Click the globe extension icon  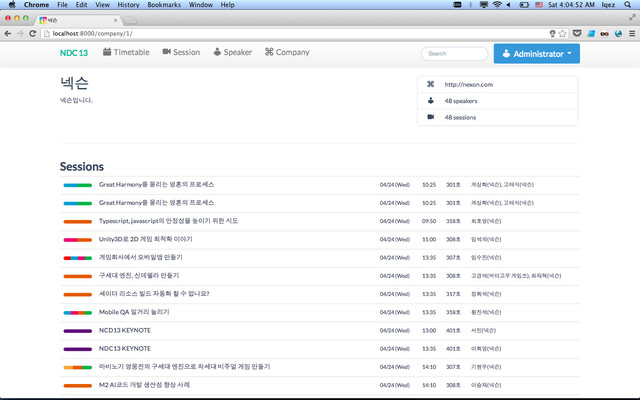coord(618,33)
